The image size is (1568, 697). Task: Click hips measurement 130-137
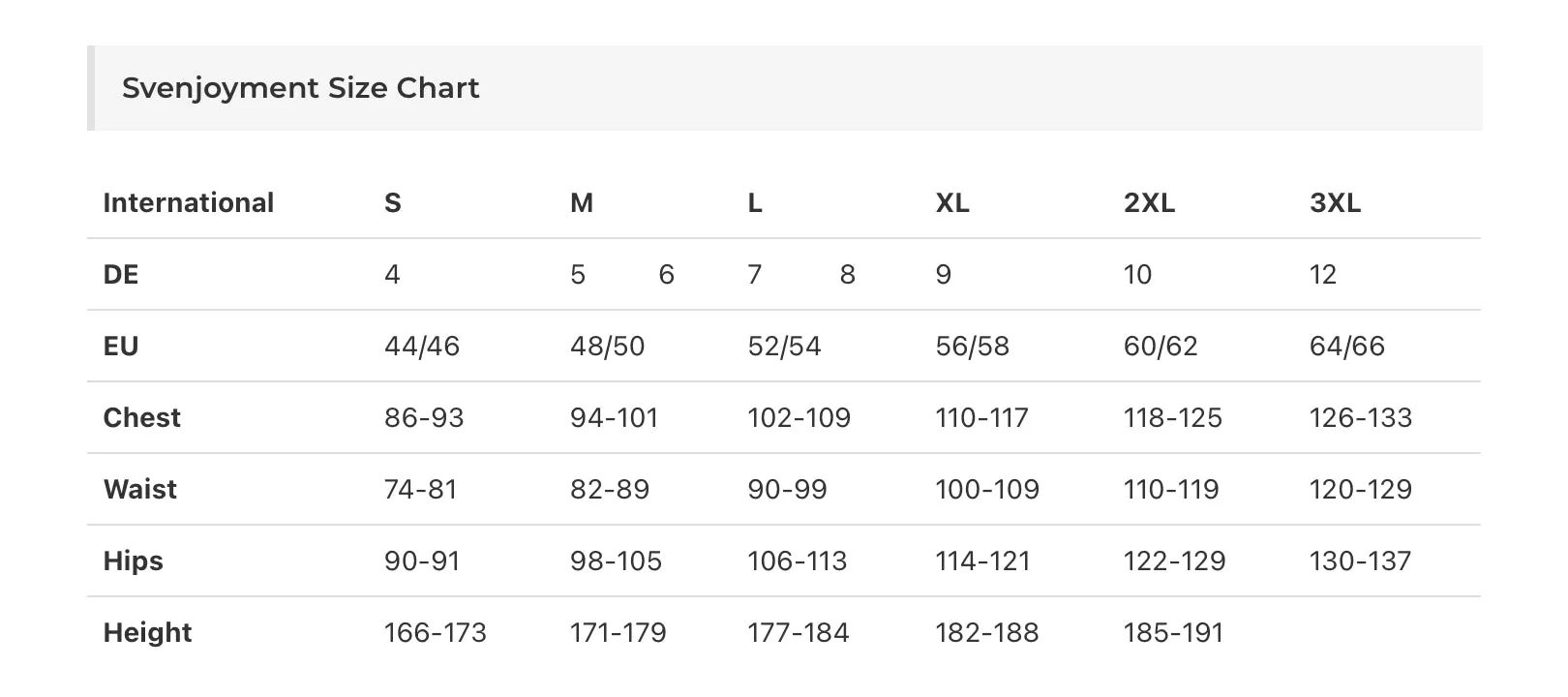pos(1360,561)
